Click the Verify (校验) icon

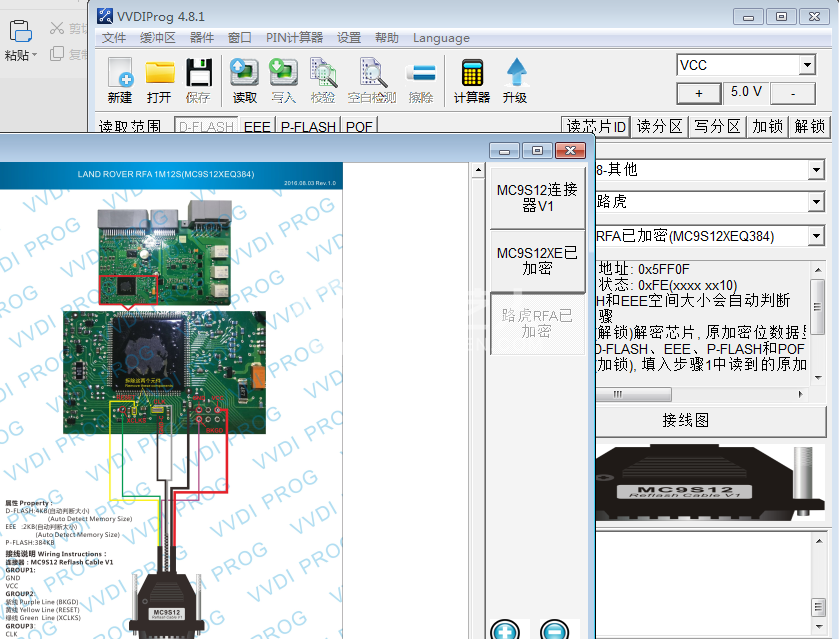point(323,72)
